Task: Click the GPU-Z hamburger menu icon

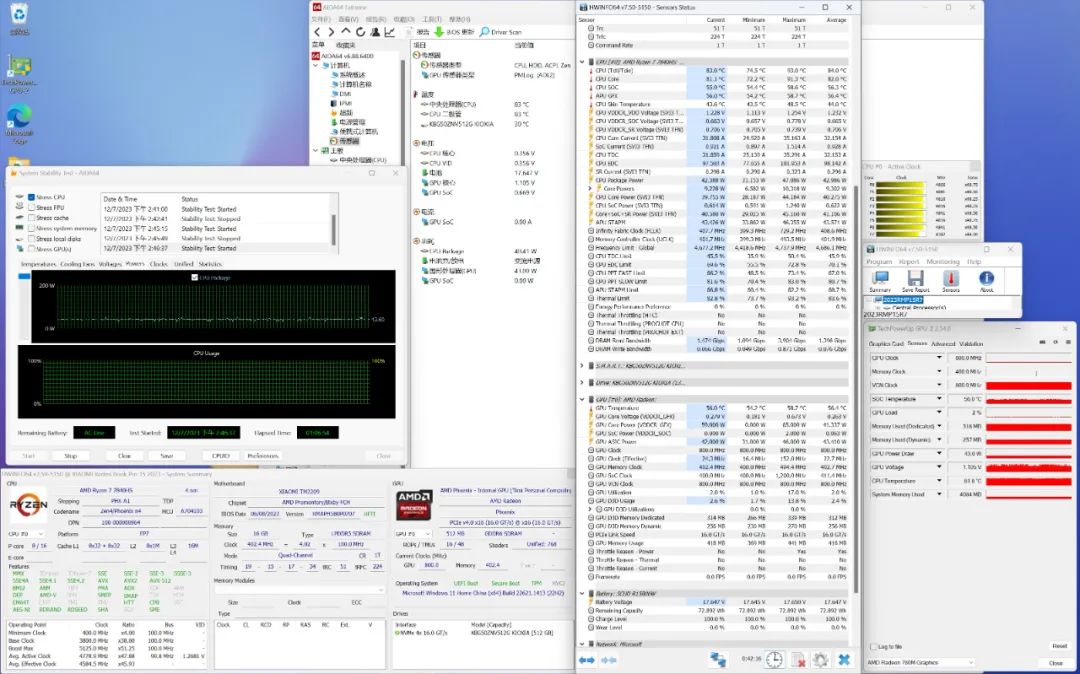Action: [x=1066, y=342]
